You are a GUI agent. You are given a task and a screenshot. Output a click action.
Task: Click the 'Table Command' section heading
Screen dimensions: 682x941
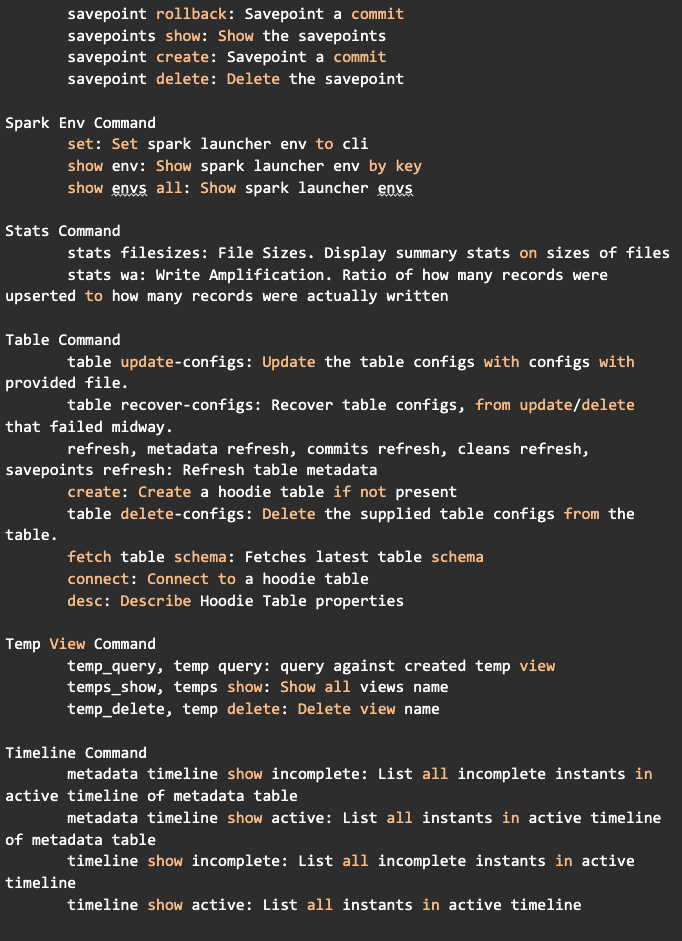click(x=62, y=340)
